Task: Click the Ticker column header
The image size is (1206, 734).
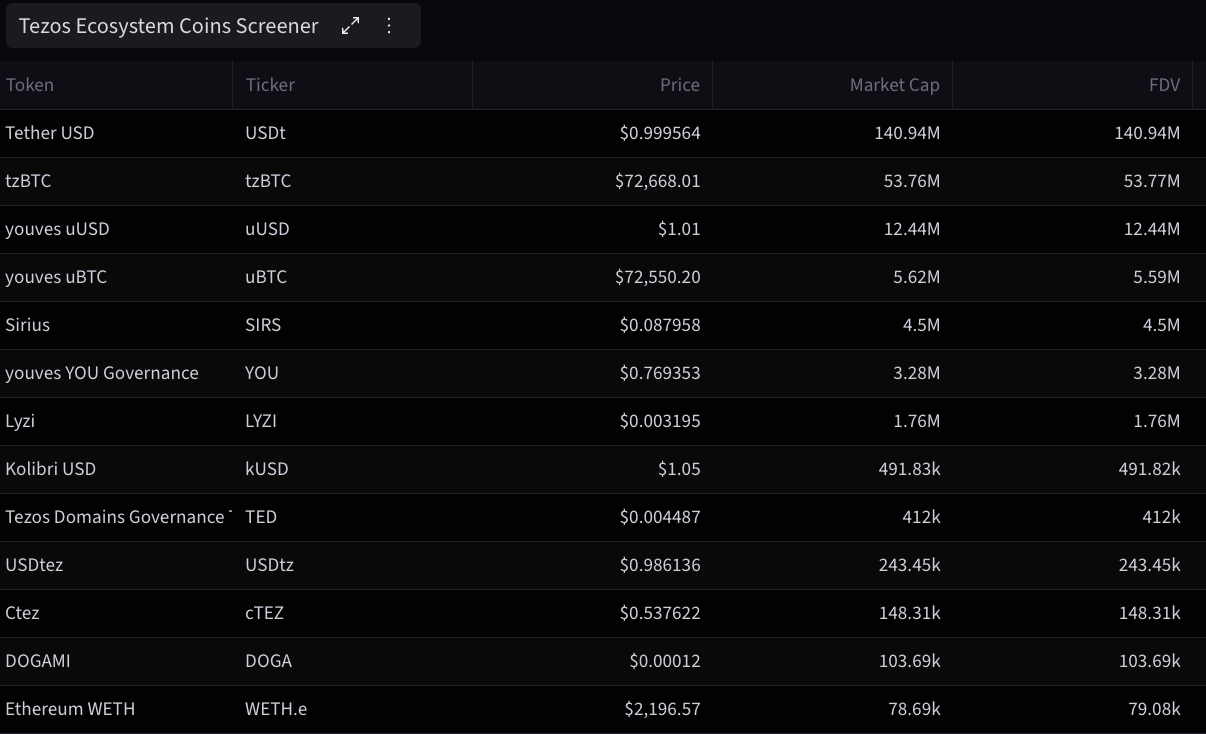Action: tap(270, 85)
